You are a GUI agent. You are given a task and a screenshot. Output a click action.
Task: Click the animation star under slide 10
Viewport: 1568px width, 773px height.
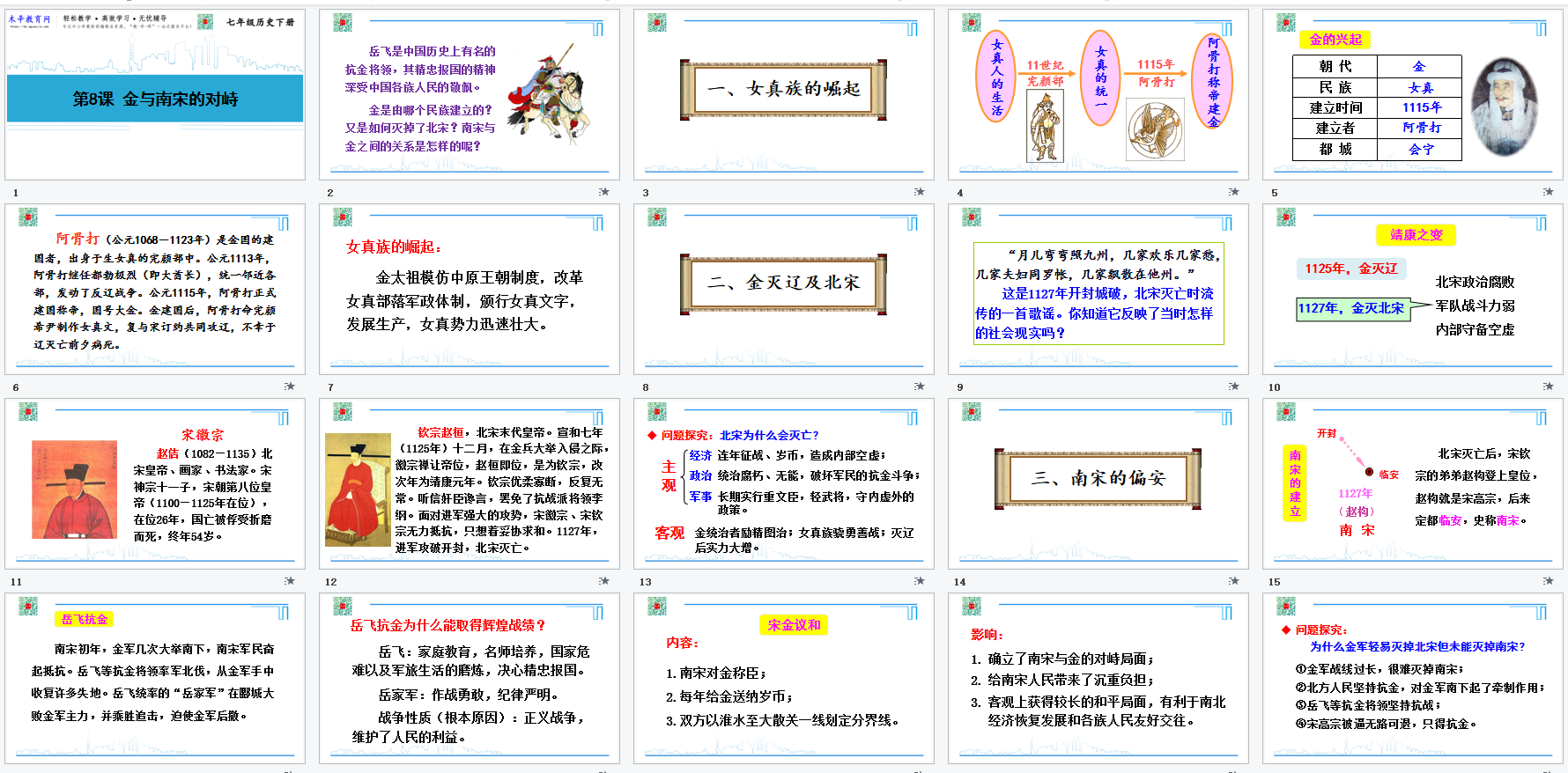1548,386
